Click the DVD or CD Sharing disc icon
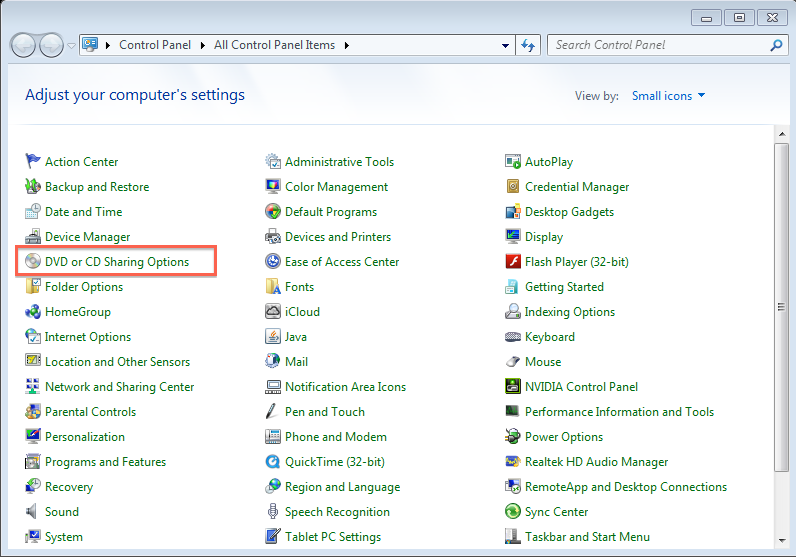 (32, 261)
